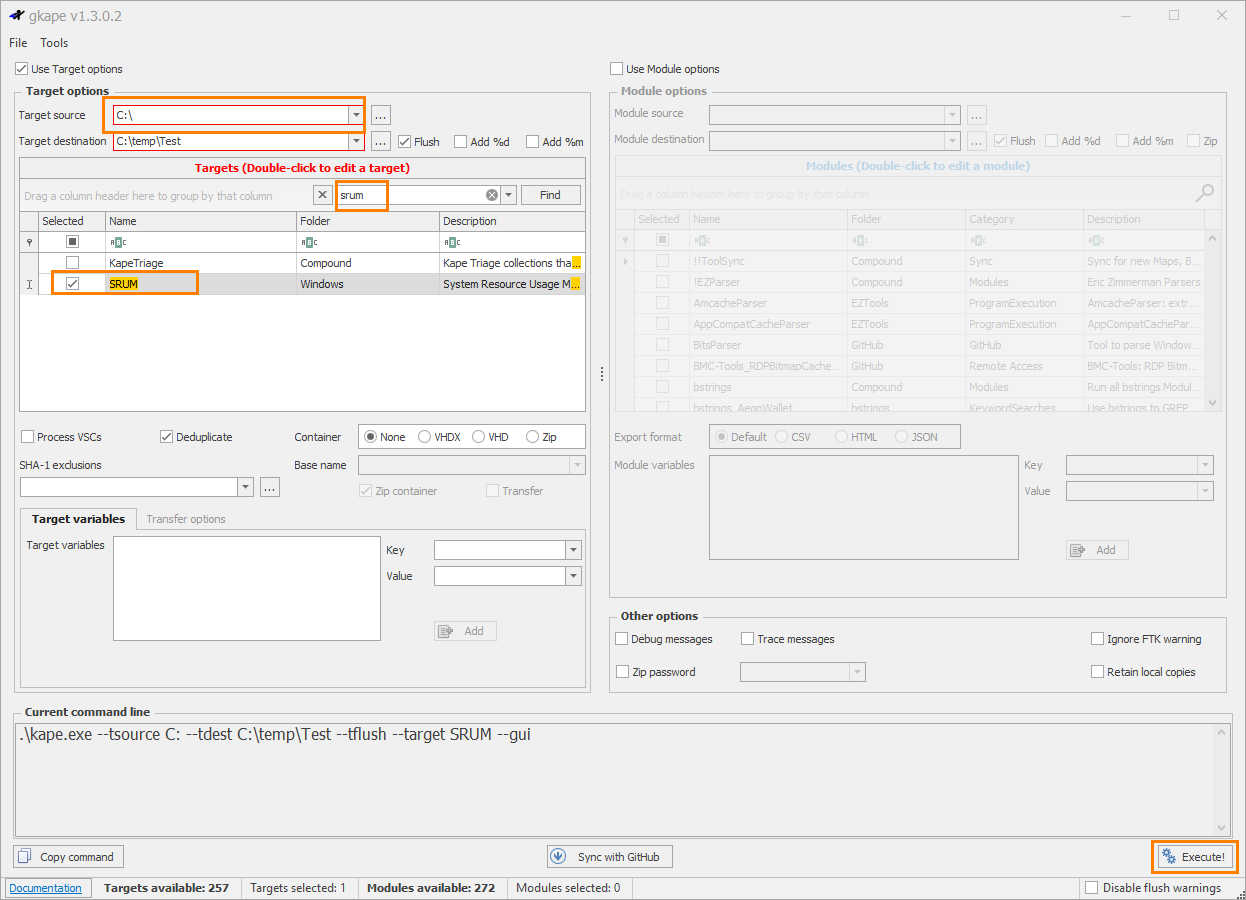Click the Windows folder cell

pos(368,284)
